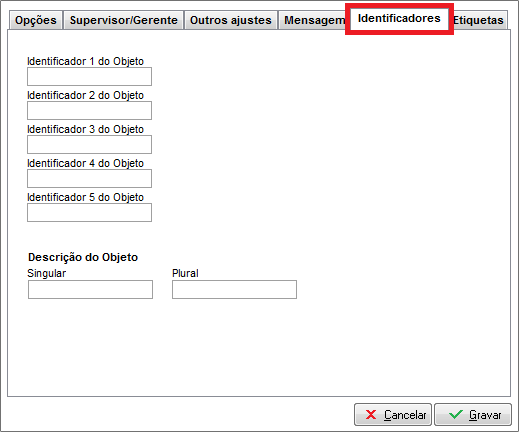Click the green checkmark icon on Gravar
The height and width of the screenshot is (432, 519).
(x=455, y=415)
